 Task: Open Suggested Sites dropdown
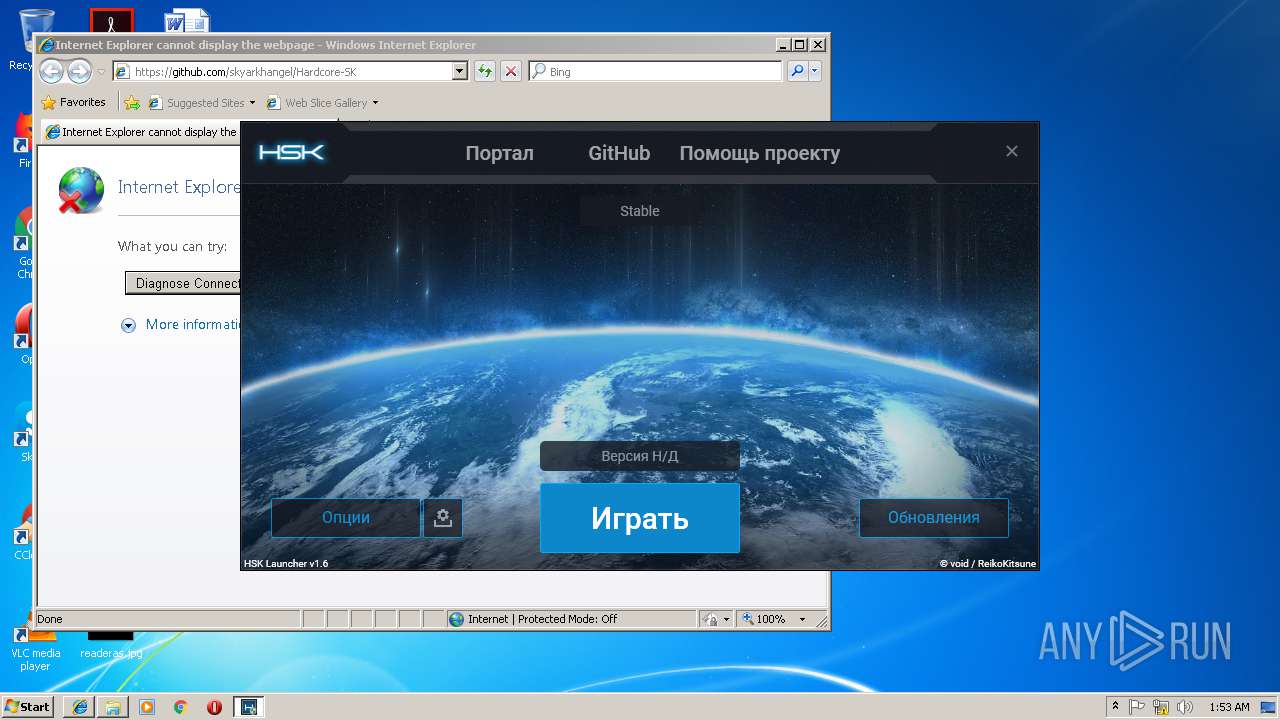point(202,102)
